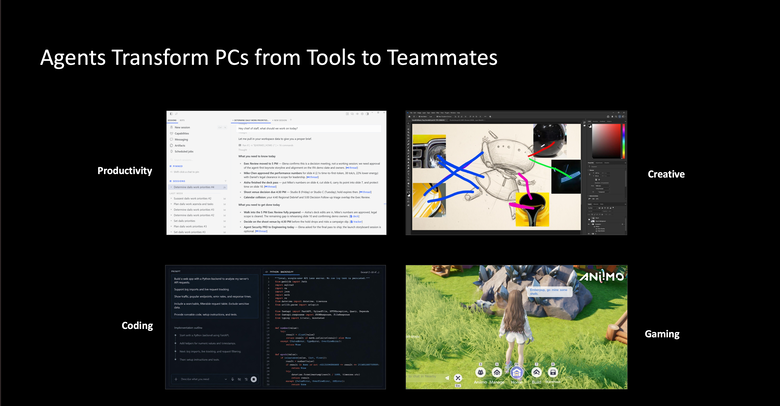Click the chrome headlight reference image on canvas
Image resolution: width=780 pixels, height=406 pixels.
(x=430, y=151)
